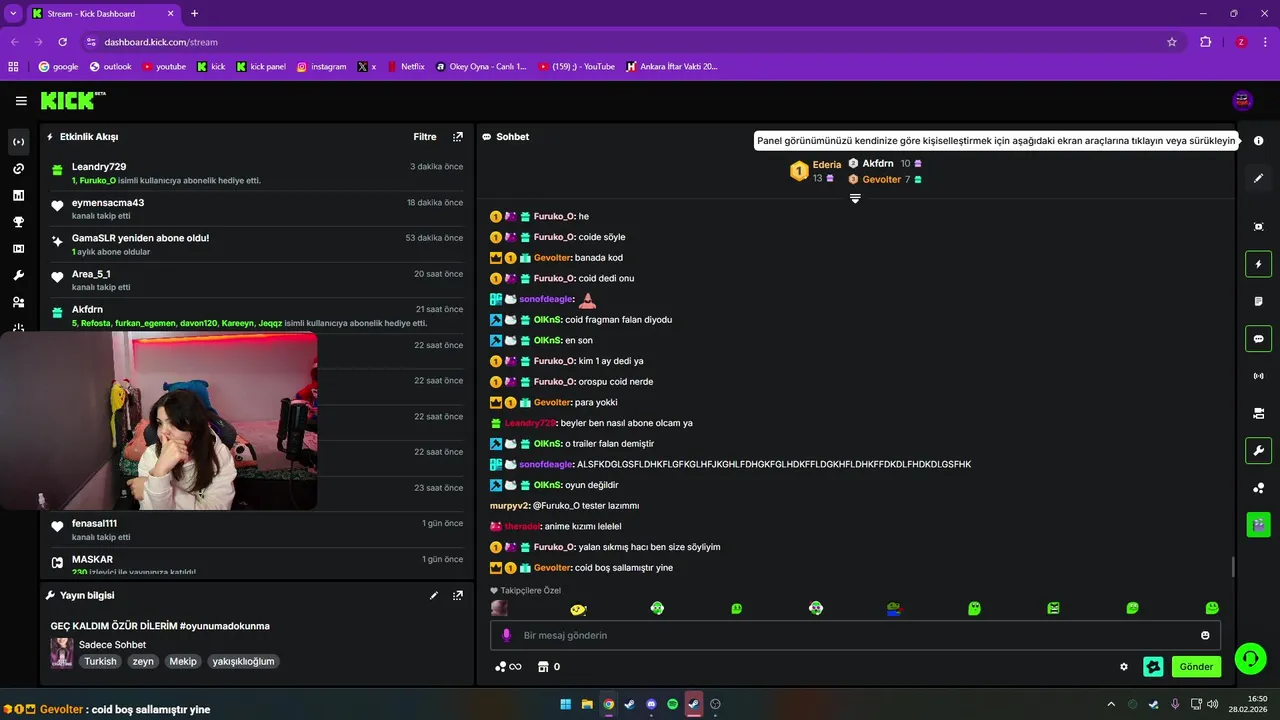Click the zeyn stream tag

point(143,661)
